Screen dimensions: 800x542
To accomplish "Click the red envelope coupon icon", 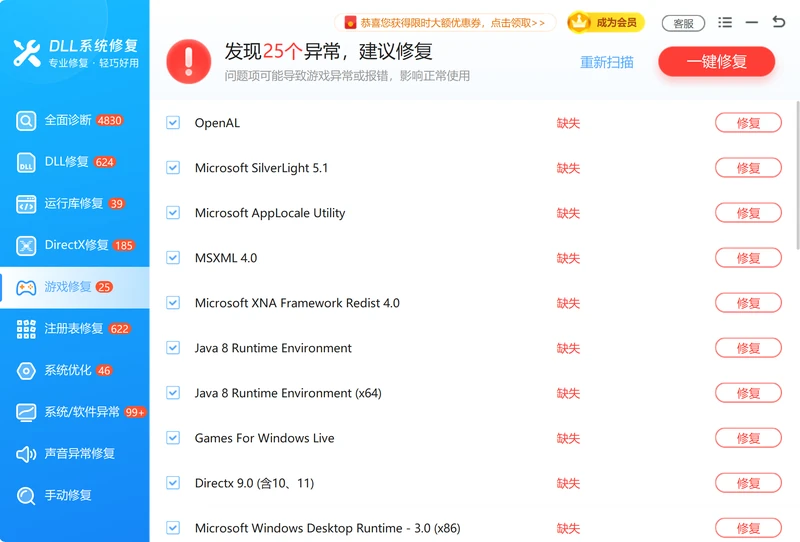I will click(350, 22).
